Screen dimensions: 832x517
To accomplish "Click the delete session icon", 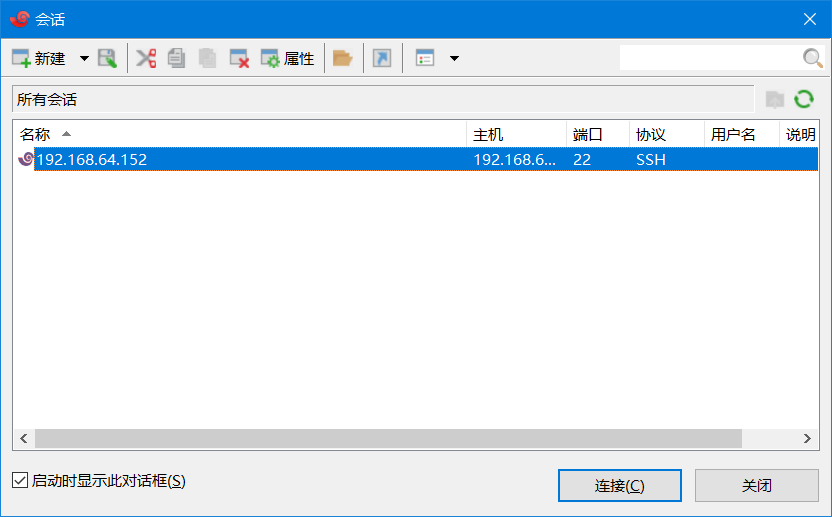I will (x=239, y=58).
